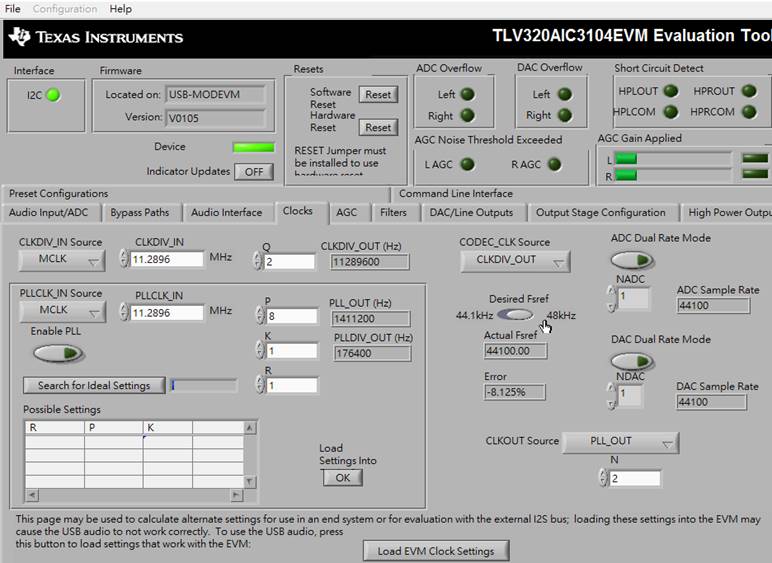Viewport: 772px width, 563px height.
Task: Click the PLLCLK_IN 11.2896 input field
Action: (x=166, y=313)
